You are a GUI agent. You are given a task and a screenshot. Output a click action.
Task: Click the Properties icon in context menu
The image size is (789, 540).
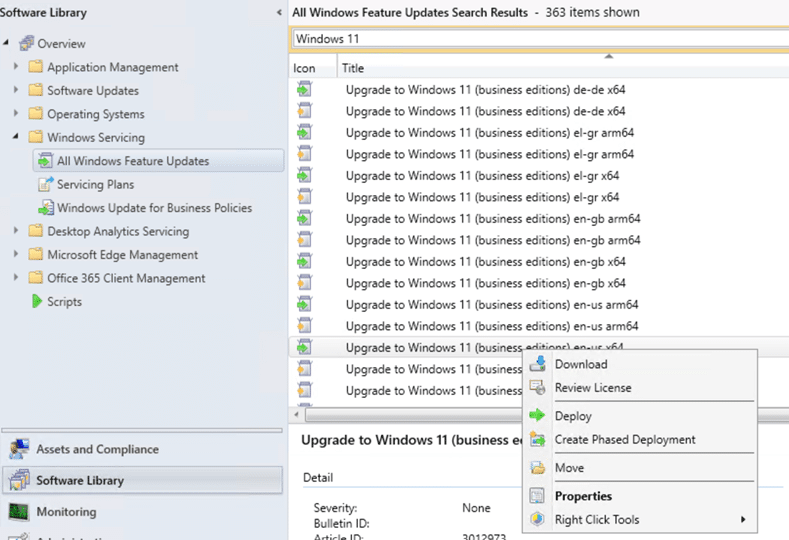(x=538, y=496)
